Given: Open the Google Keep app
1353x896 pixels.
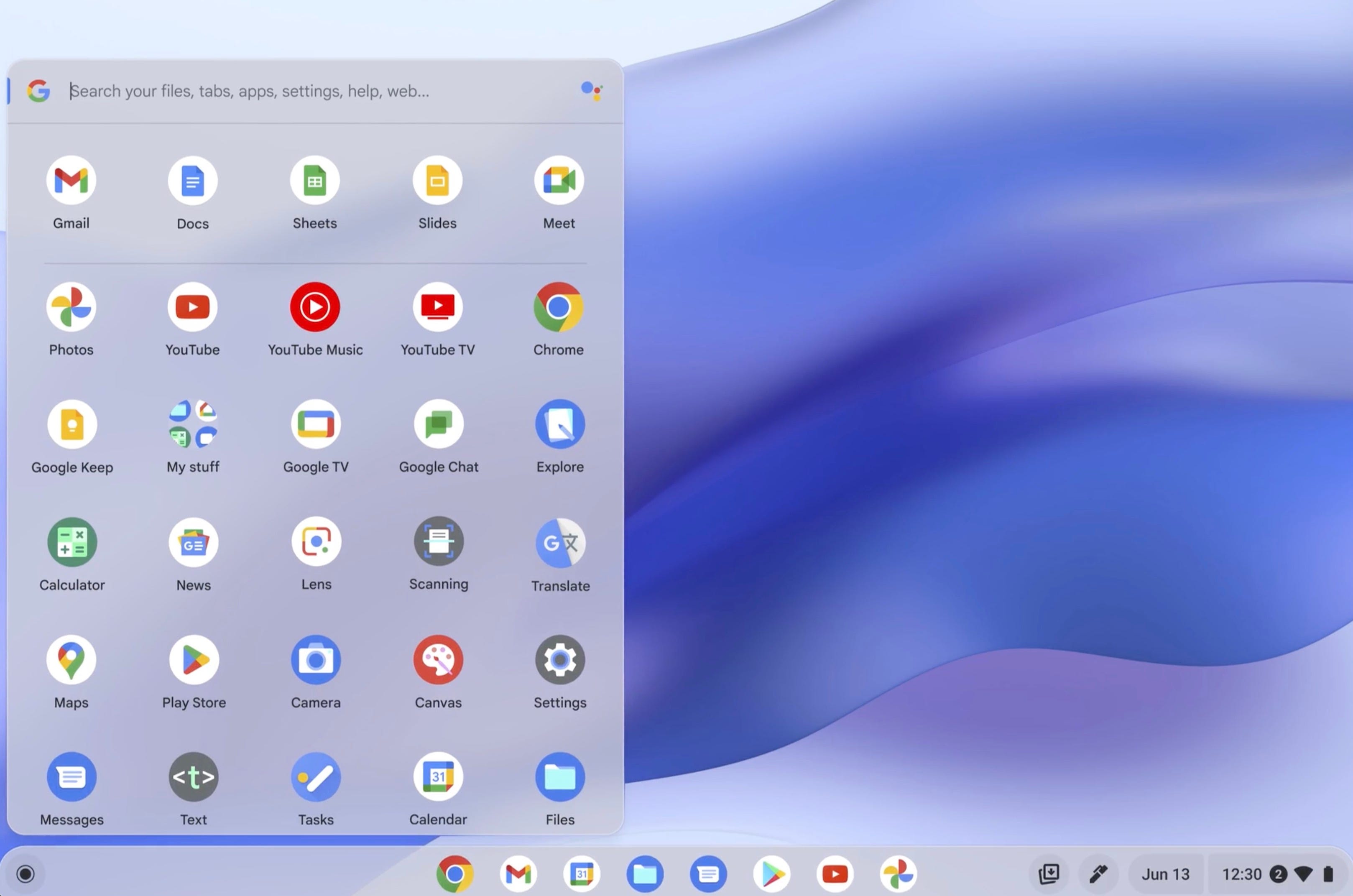Looking at the screenshot, I should [x=72, y=424].
